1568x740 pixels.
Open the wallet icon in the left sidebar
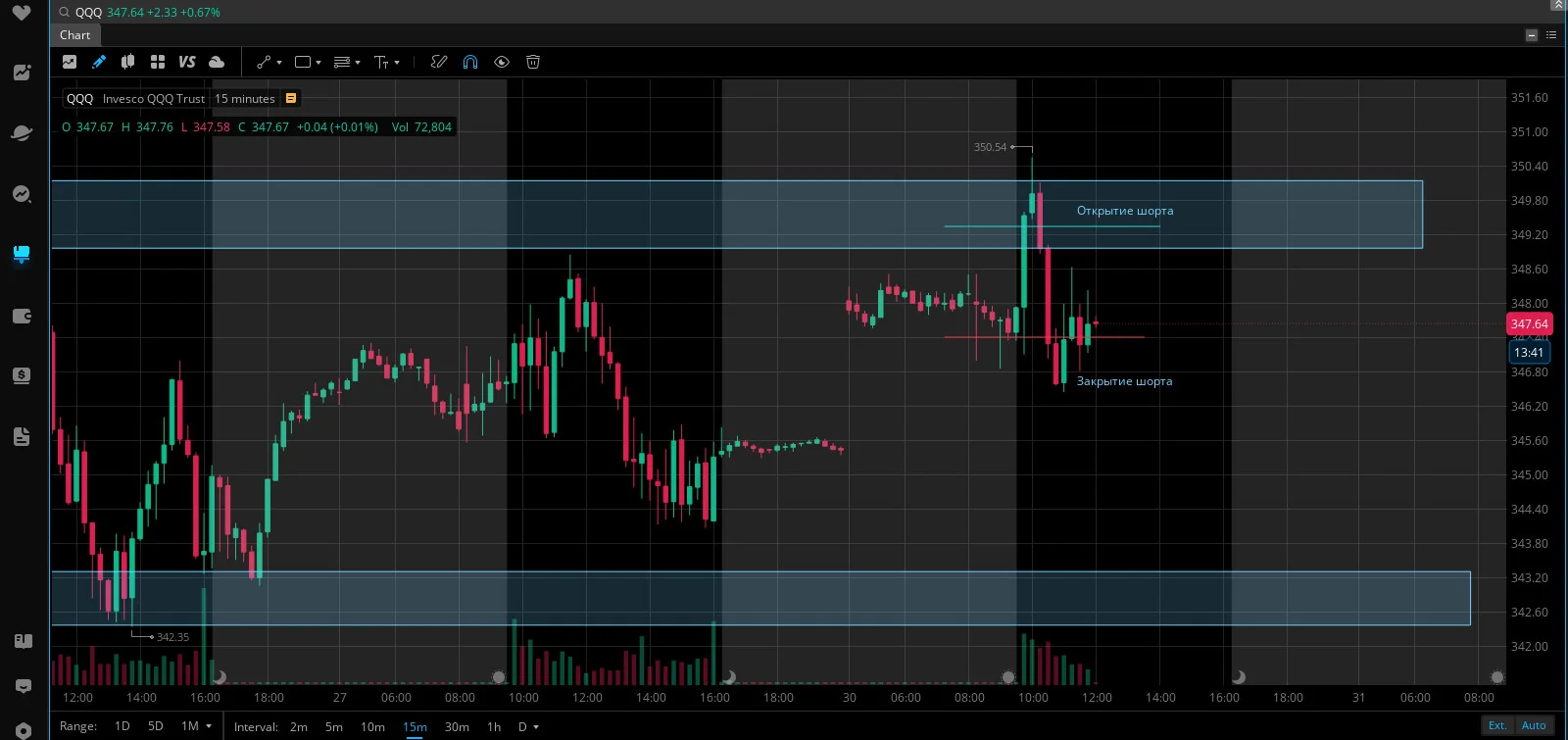point(22,316)
